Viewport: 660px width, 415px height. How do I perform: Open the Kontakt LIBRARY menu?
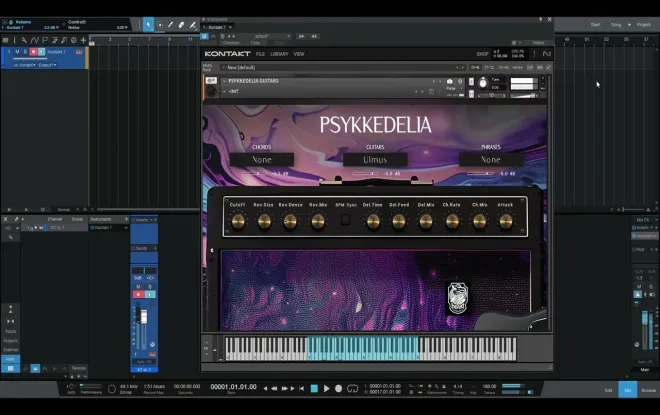point(279,54)
